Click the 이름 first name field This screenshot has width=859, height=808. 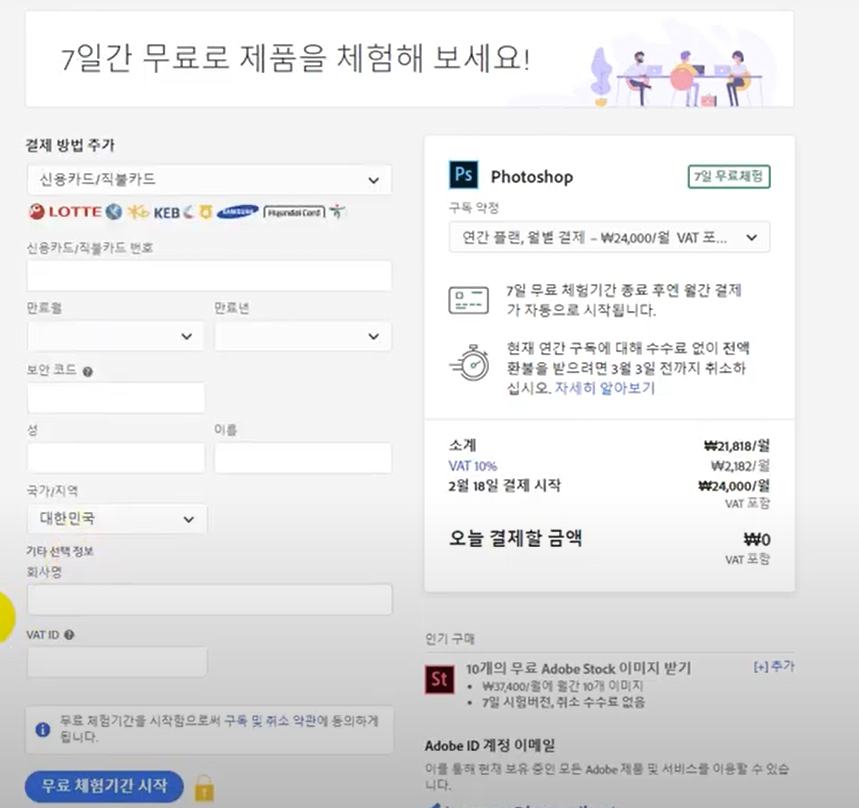[303, 458]
